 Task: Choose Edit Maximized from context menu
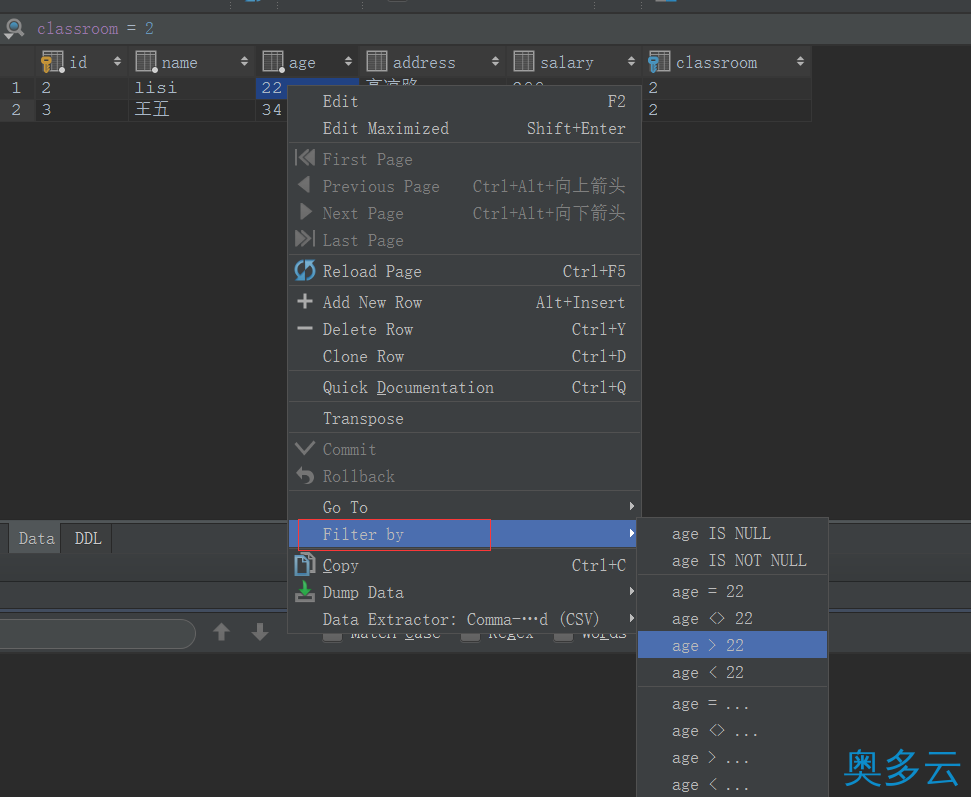tap(464, 128)
